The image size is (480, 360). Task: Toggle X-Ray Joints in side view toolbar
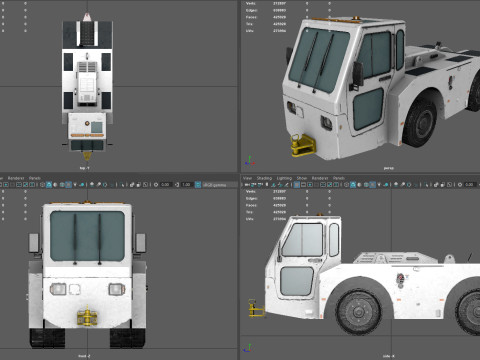(450, 184)
